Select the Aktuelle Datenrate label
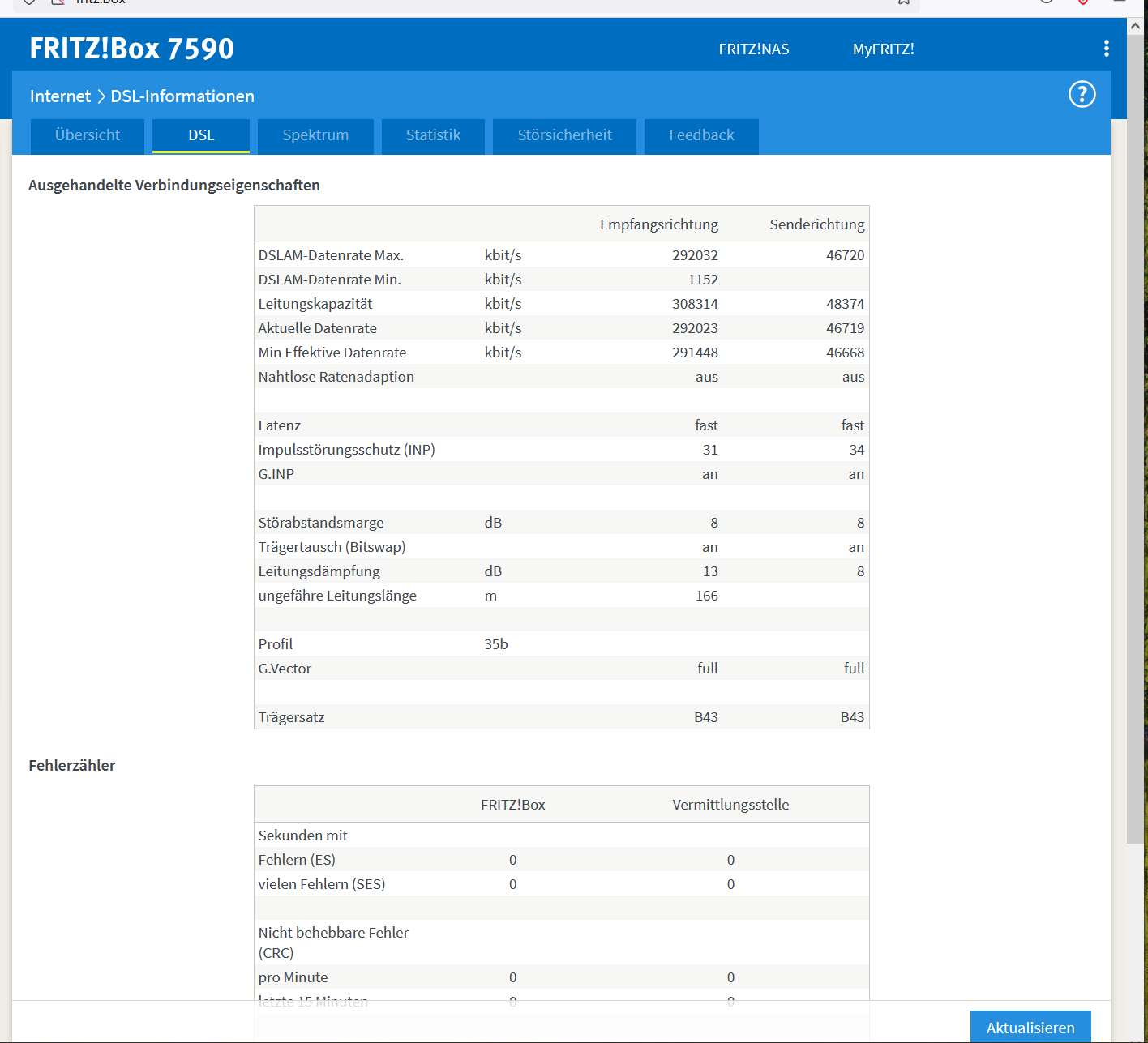The height and width of the screenshot is (1043, 1148). tap(318, 328)
